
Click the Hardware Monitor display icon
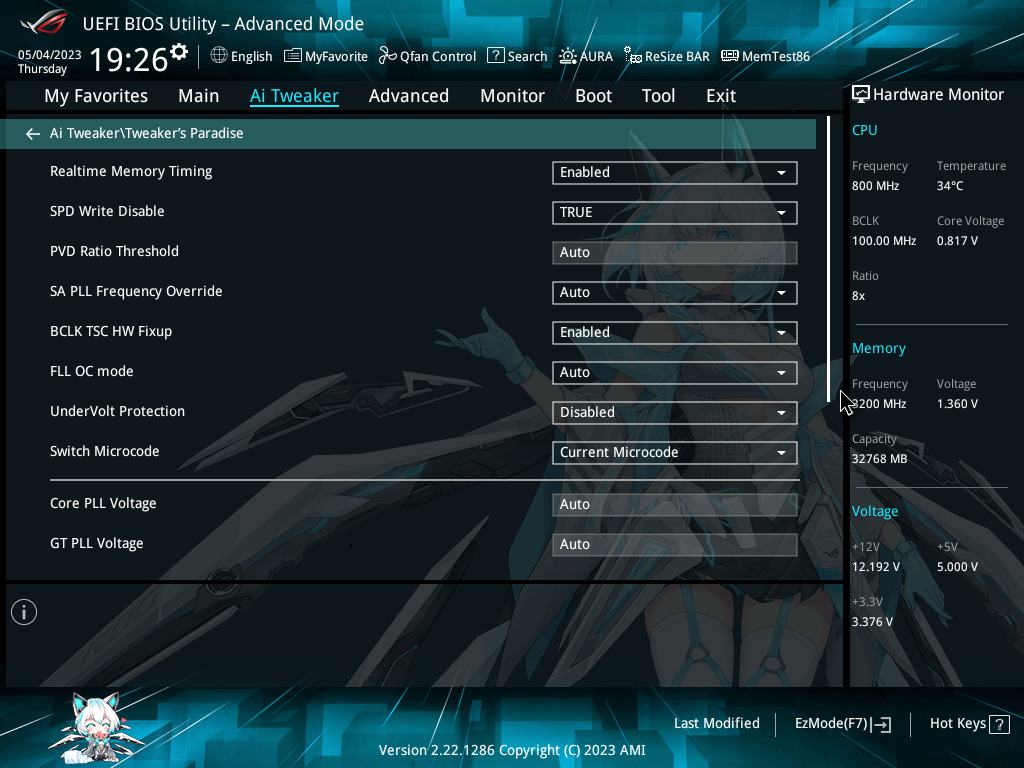pyautogui.click(x=861, y=95)
